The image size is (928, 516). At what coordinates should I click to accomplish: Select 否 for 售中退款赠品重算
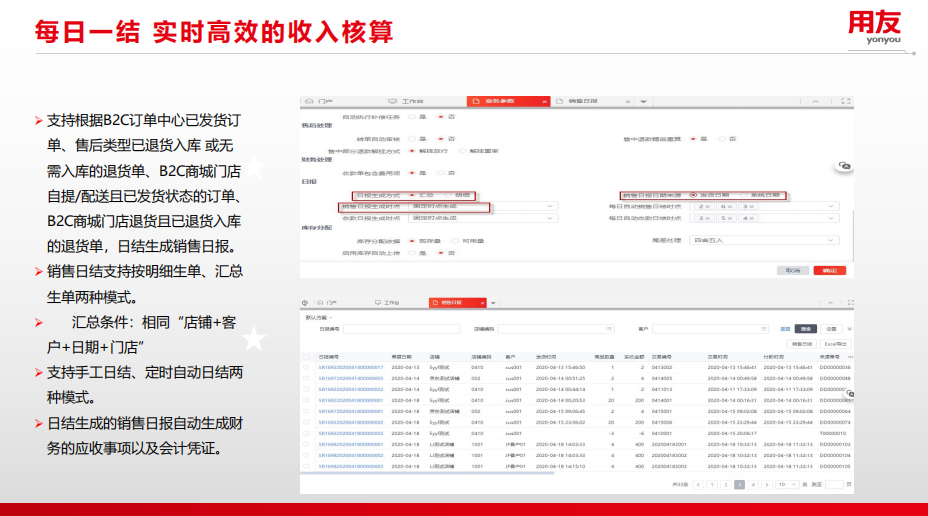click(722, 139)
